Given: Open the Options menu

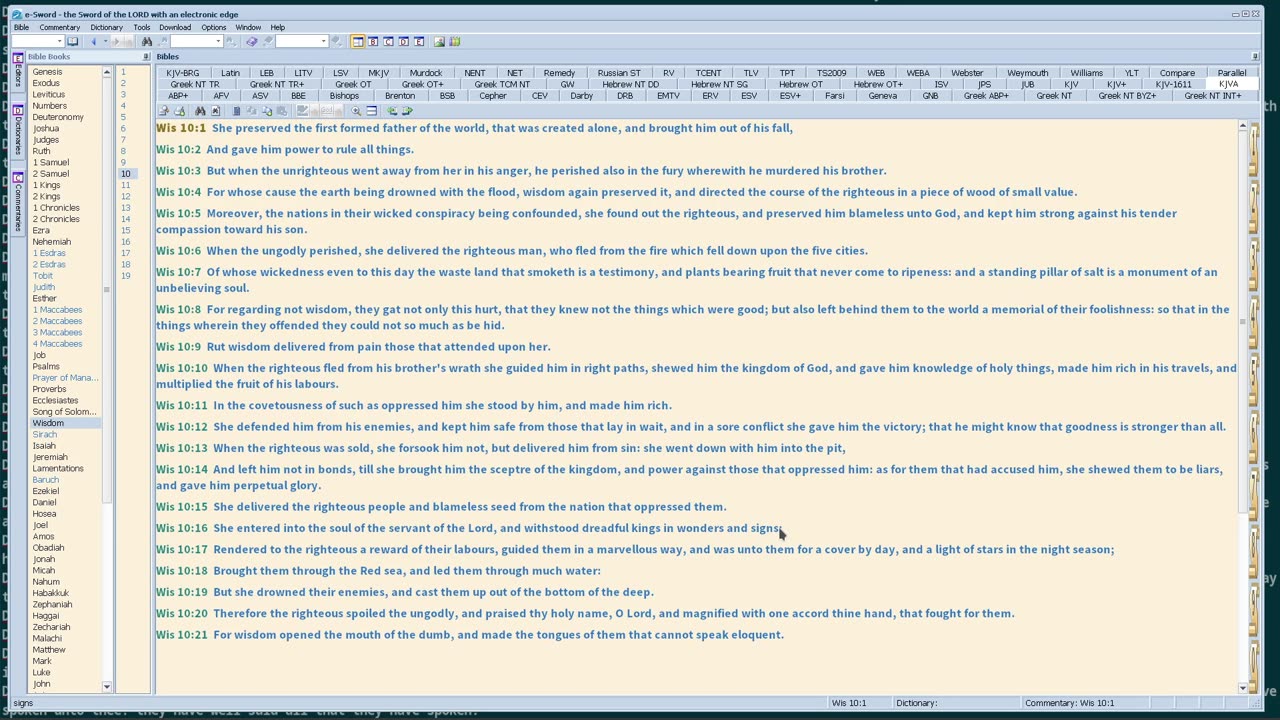Looking at the screenshot, I should (213, 27).
